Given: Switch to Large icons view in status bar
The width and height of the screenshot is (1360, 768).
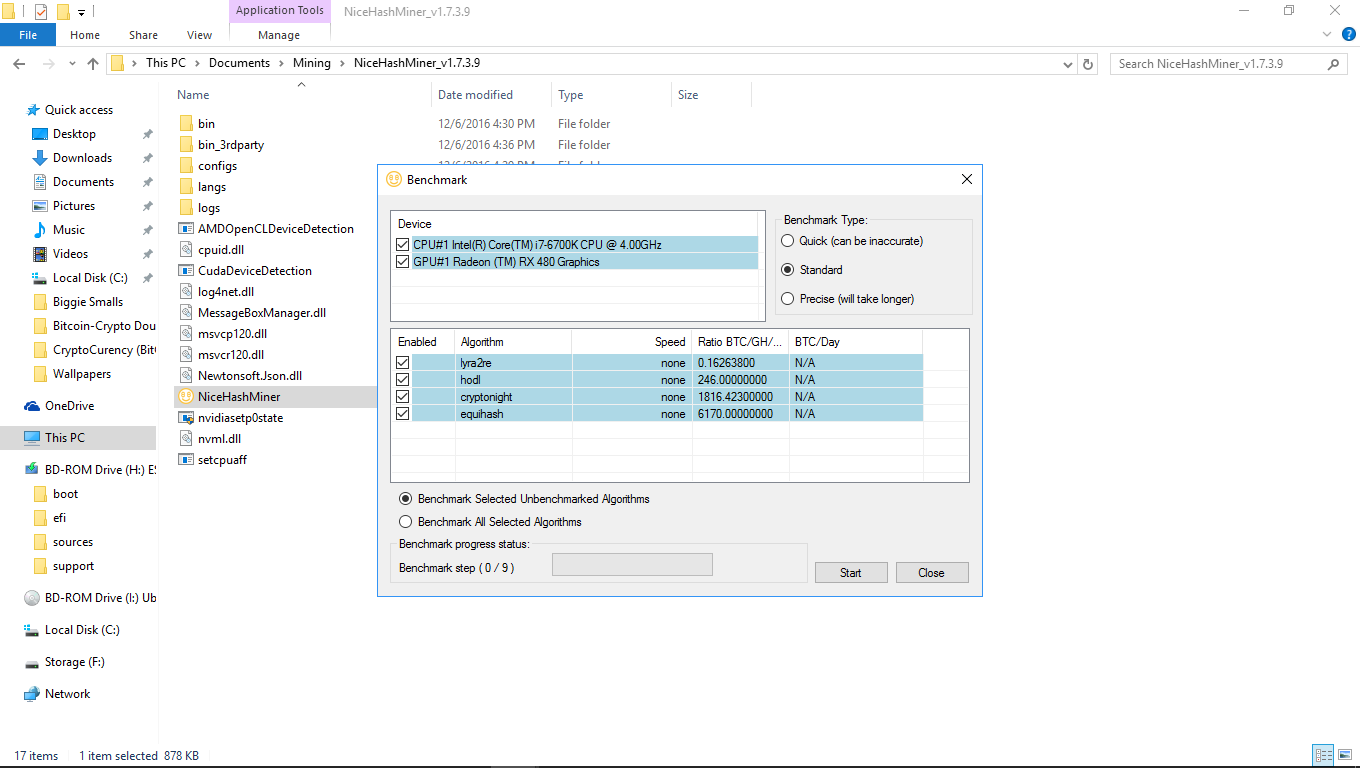Looking at the screenshot, I should 1345,756.
